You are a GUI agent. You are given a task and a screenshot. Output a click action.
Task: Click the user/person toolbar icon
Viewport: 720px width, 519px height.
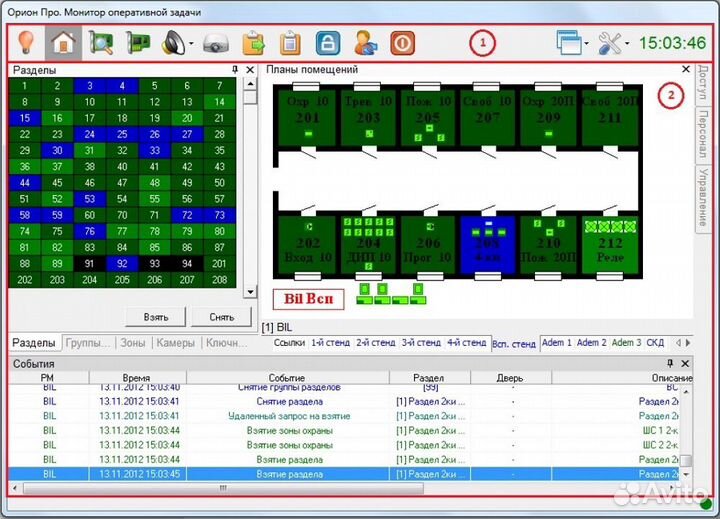tap(365, 44)
